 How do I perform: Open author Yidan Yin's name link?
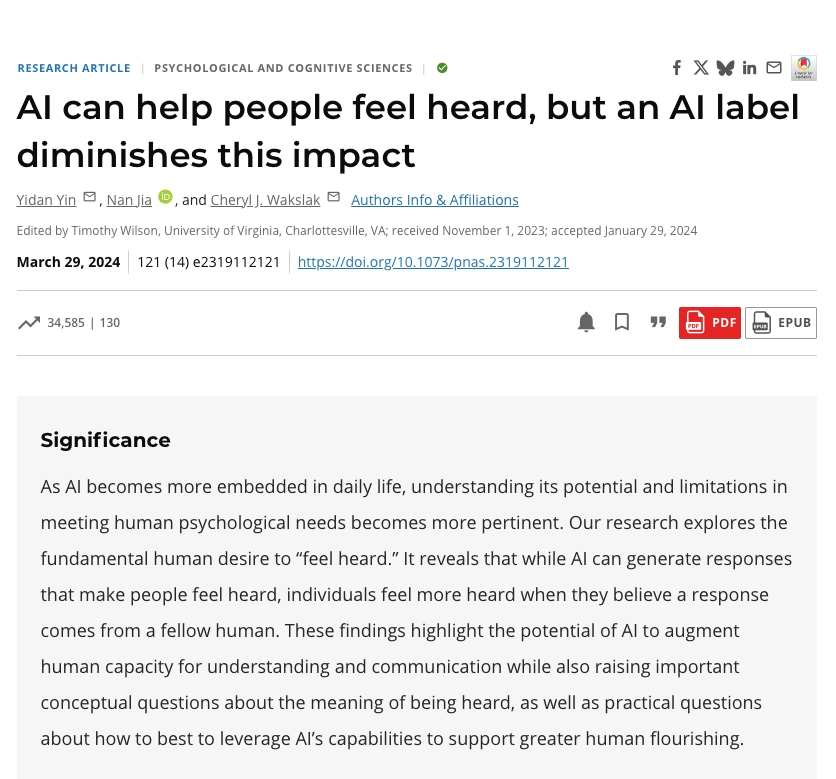[46, 200]
